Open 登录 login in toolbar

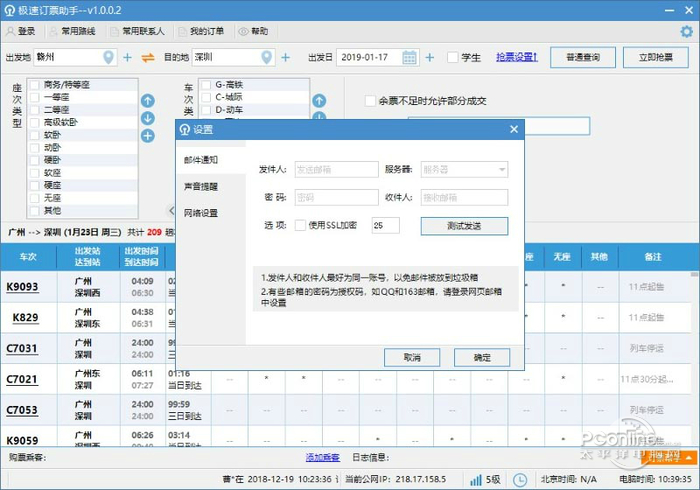[21, 31]
